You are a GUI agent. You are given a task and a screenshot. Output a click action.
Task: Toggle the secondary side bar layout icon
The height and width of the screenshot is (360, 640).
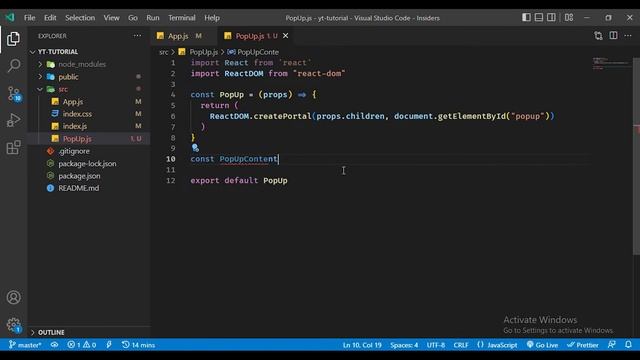pyautogui.click(x=551, y=18)
